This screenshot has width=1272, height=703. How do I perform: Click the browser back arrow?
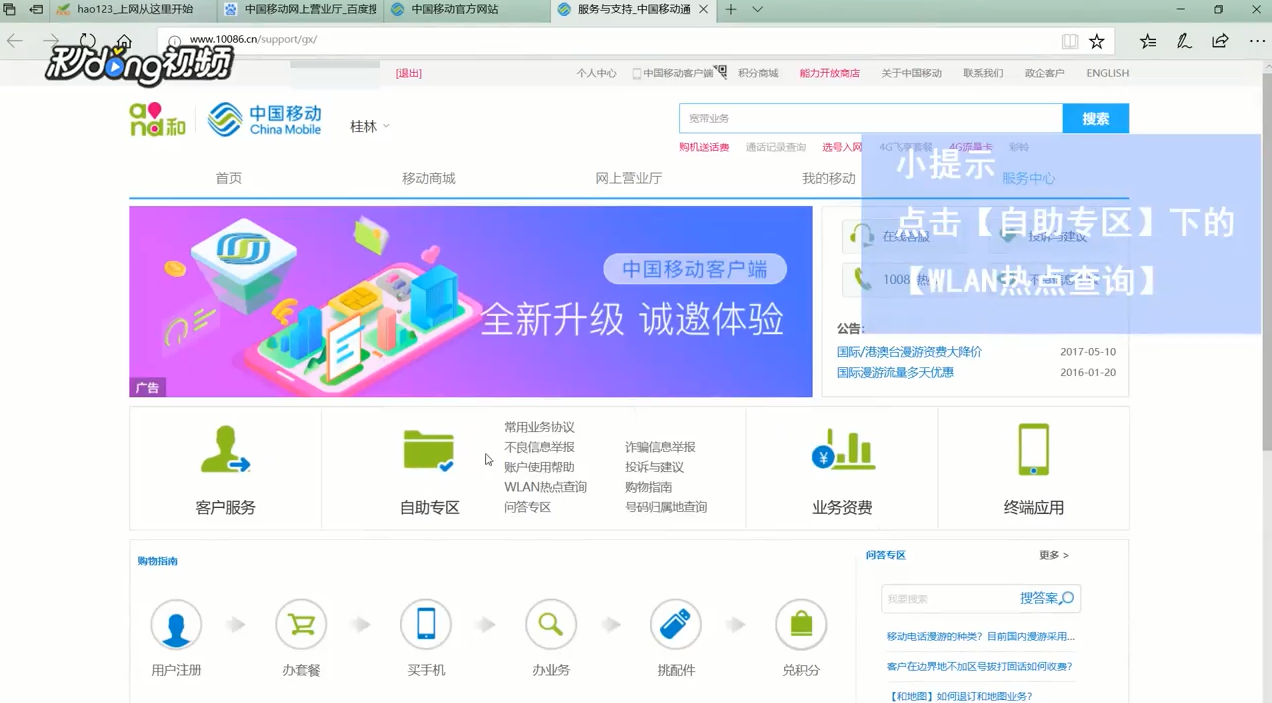15,41
